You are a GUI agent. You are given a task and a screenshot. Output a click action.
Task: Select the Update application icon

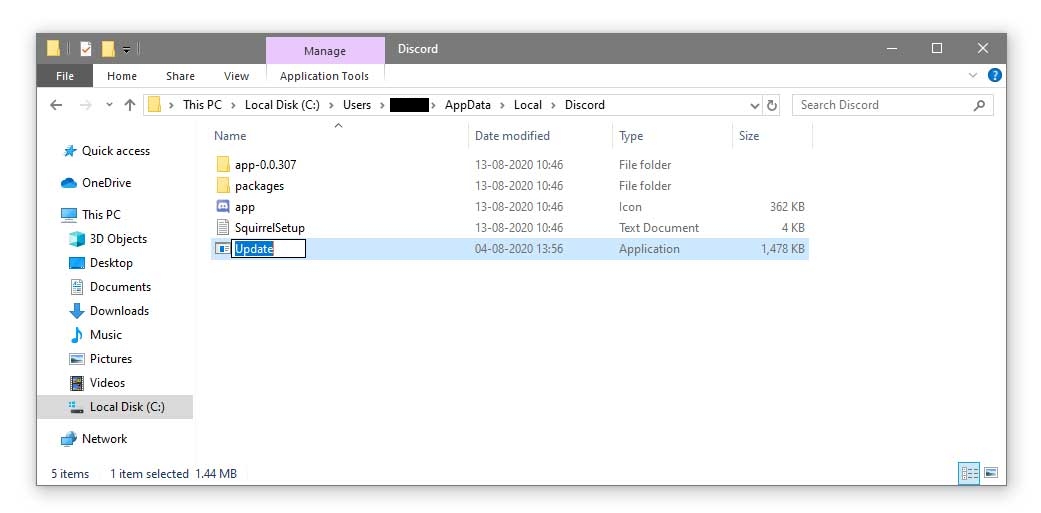pos(222,249)
